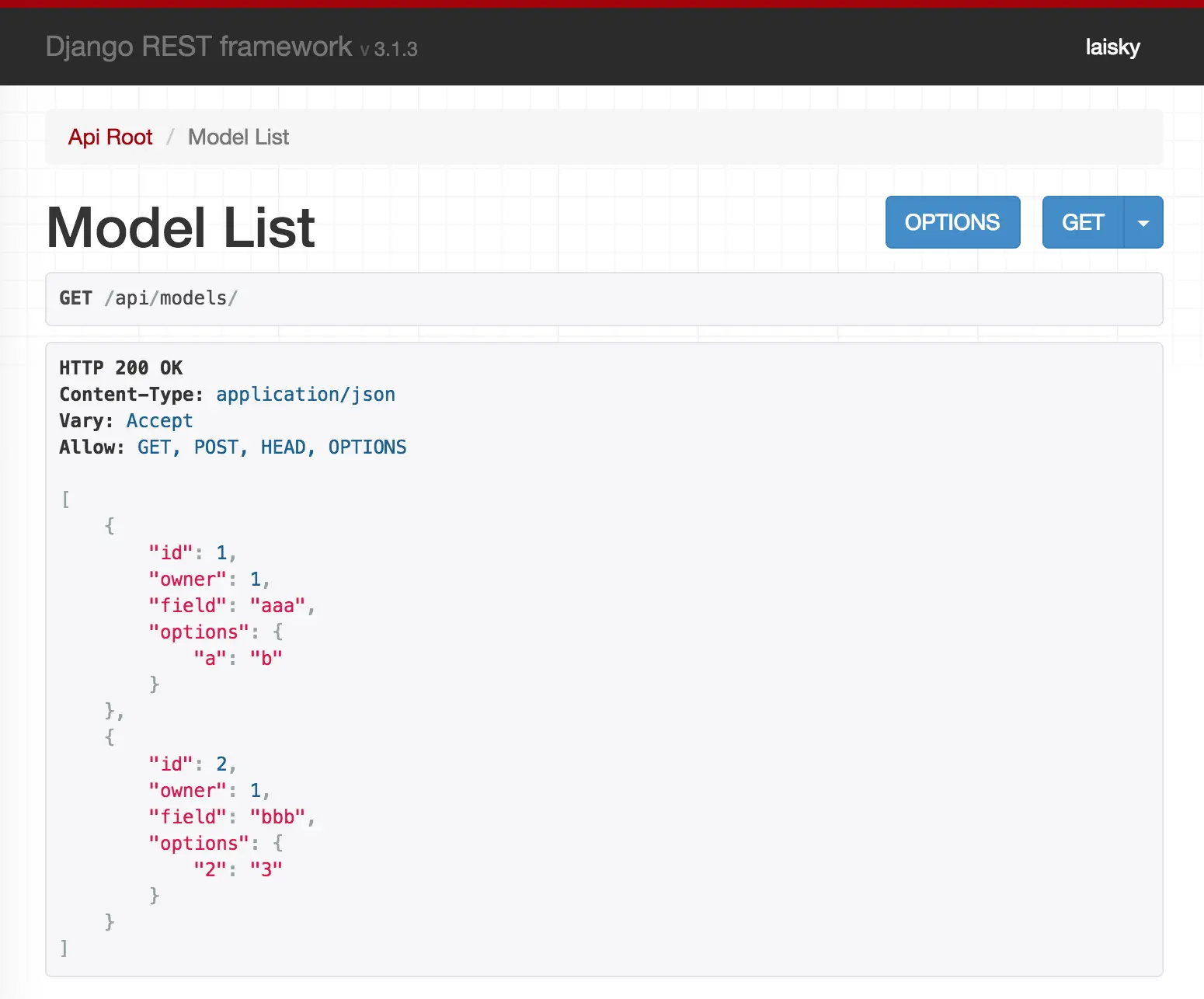Click the Django REST framework brand link

199,47
